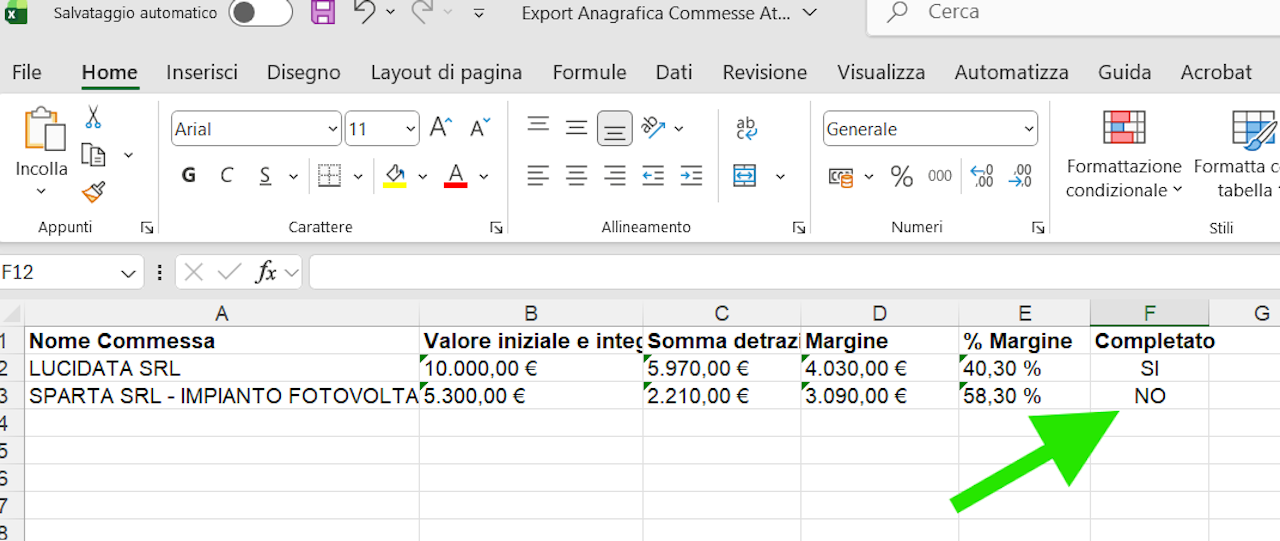The height and width of the screenshot is (541, 1280).
Task: Increase font size with large A icon
Action: (441, 128)
